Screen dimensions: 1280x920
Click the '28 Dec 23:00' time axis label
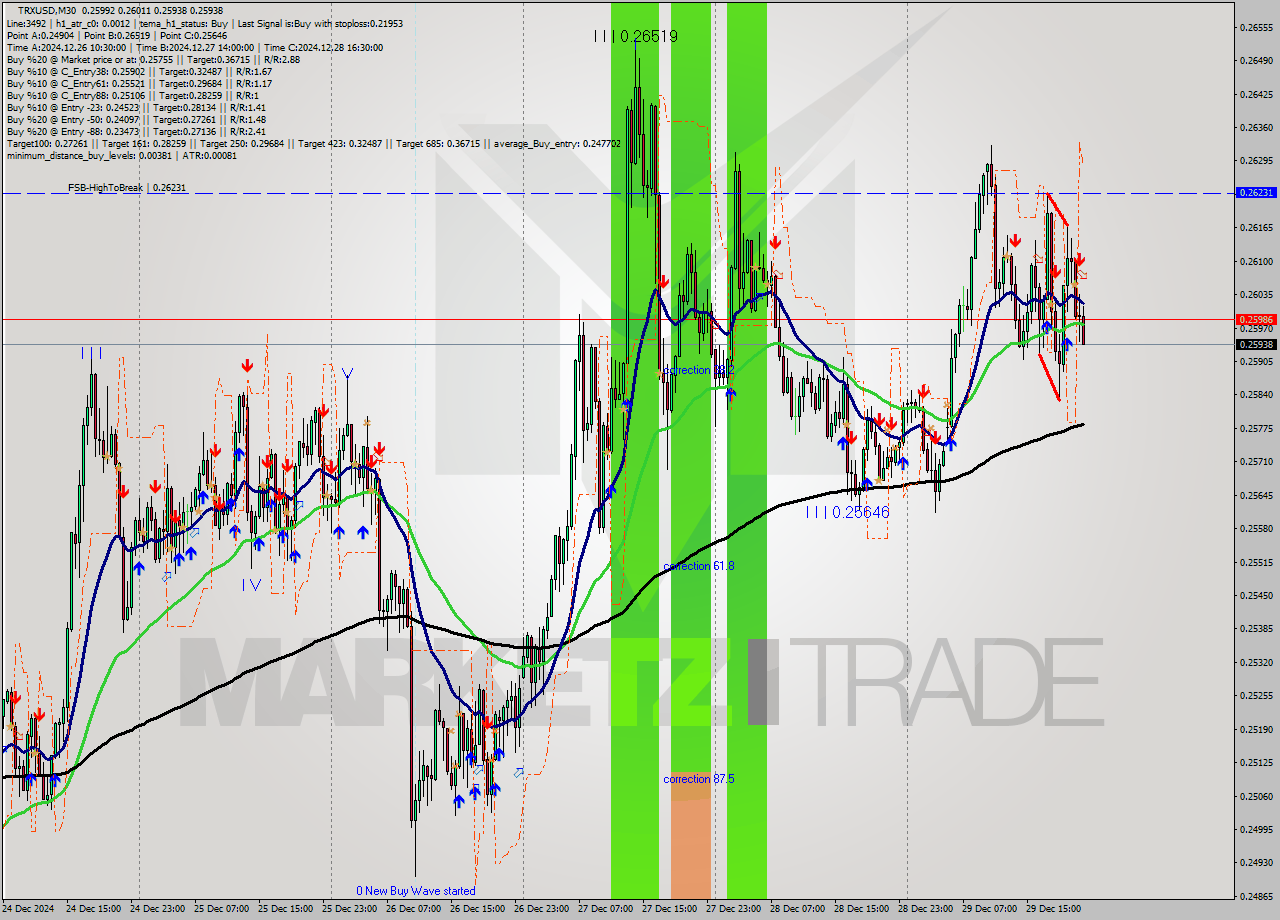pyautogui.click(x=925, y=909)
